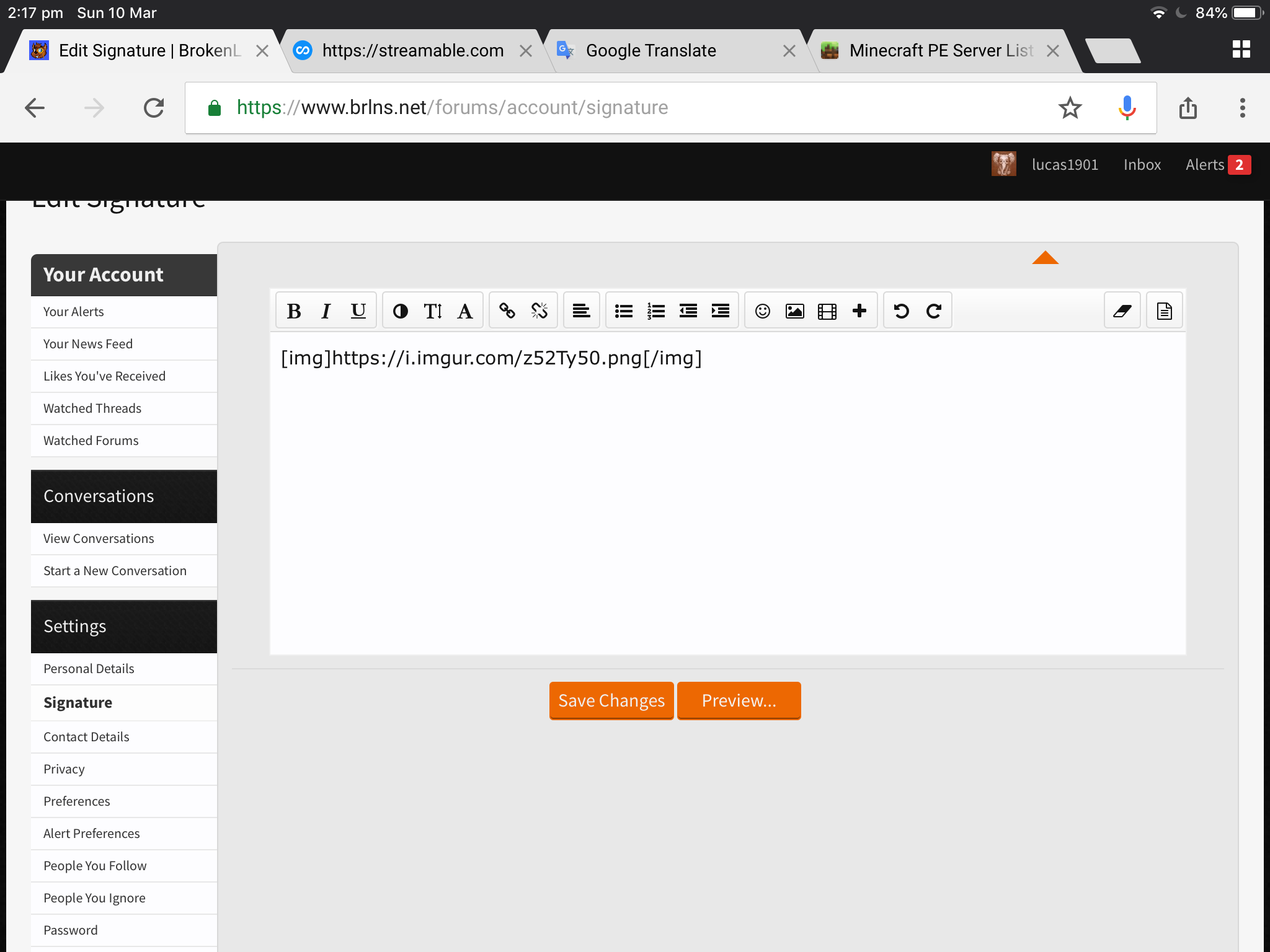
Task: Open Likes You've Received
Action: (x=124, y=376)
